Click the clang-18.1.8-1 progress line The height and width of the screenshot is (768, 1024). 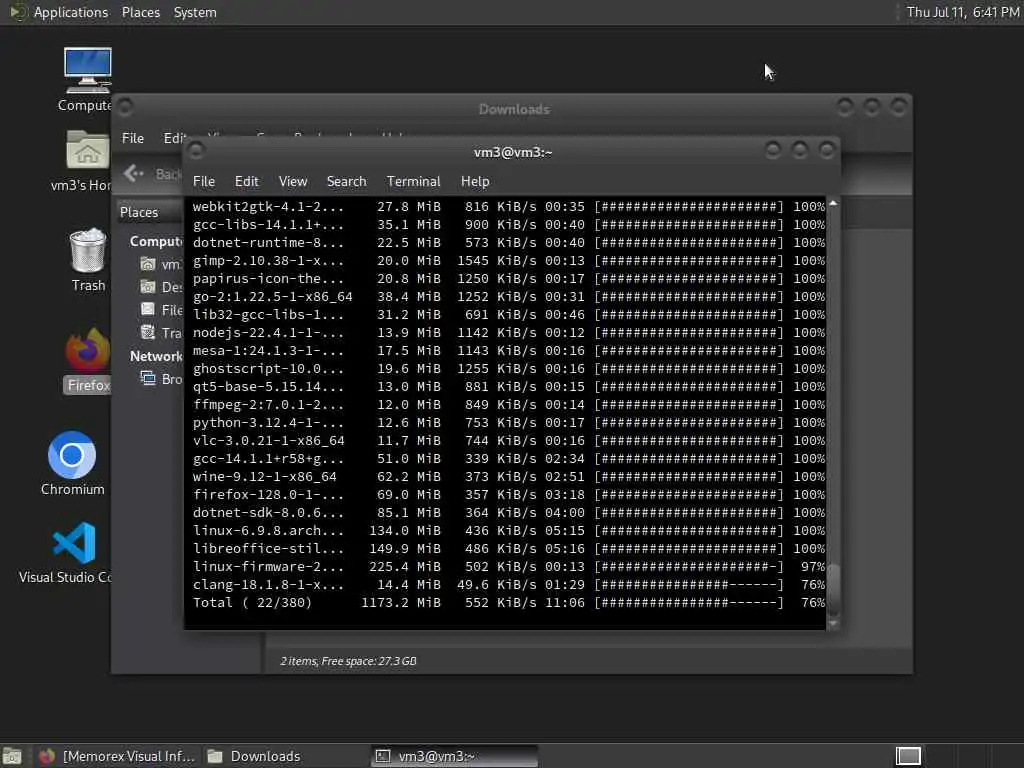pos(509,584)
